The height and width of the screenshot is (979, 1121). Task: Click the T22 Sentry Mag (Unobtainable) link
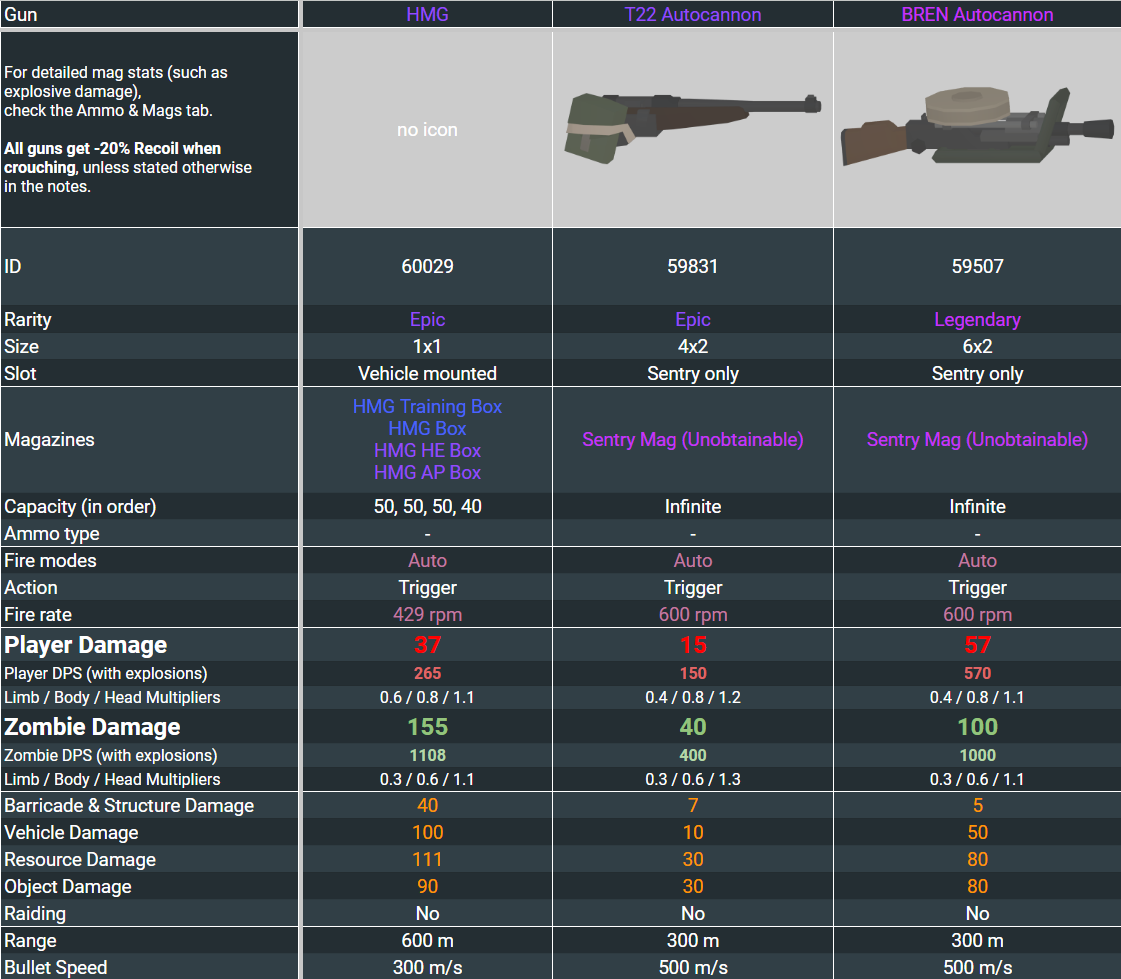(x=692, y=440)
